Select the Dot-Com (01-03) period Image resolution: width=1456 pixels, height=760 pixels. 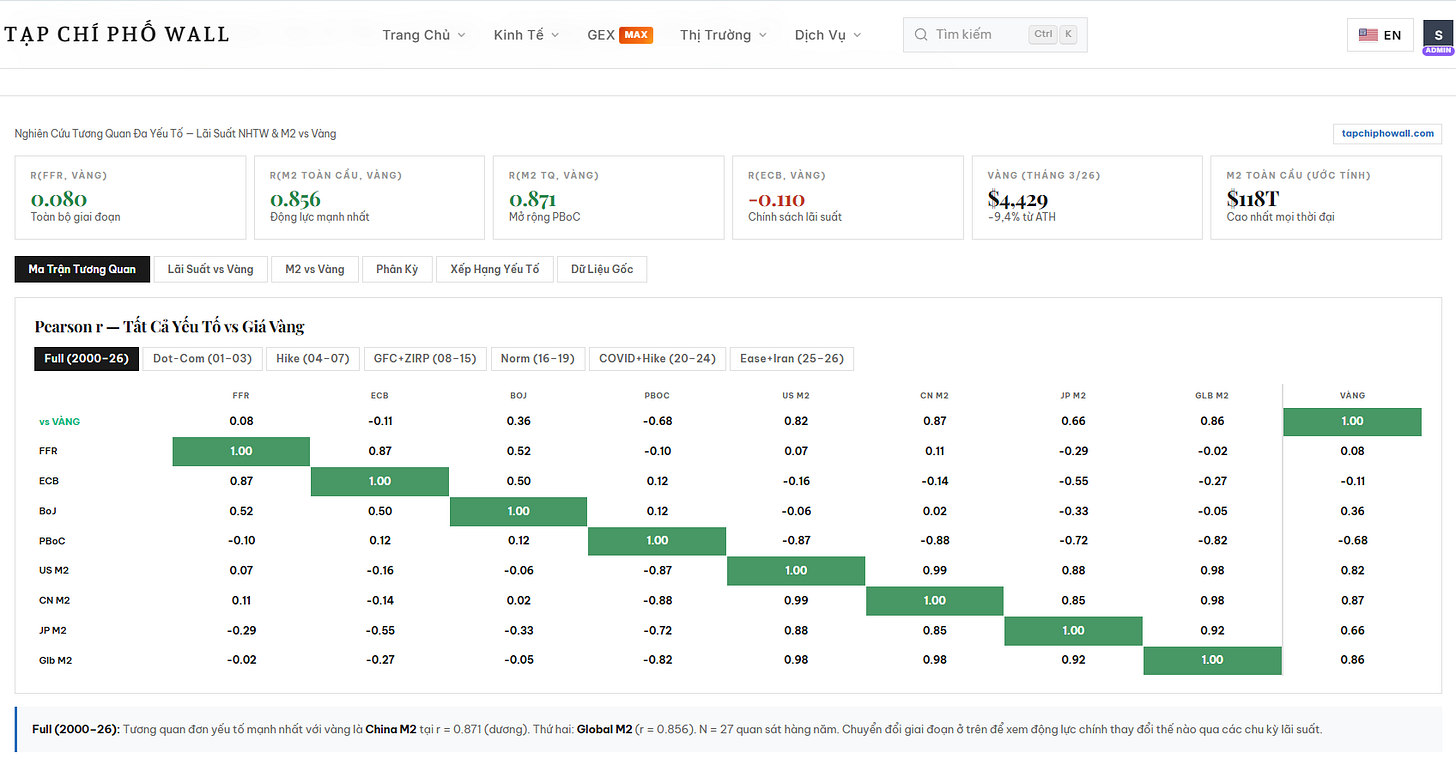pos(202,358)
